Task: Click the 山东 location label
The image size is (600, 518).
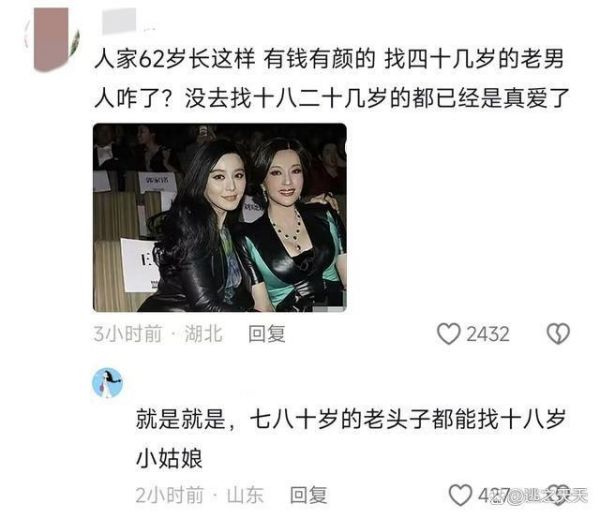Action: pos(245,495)
